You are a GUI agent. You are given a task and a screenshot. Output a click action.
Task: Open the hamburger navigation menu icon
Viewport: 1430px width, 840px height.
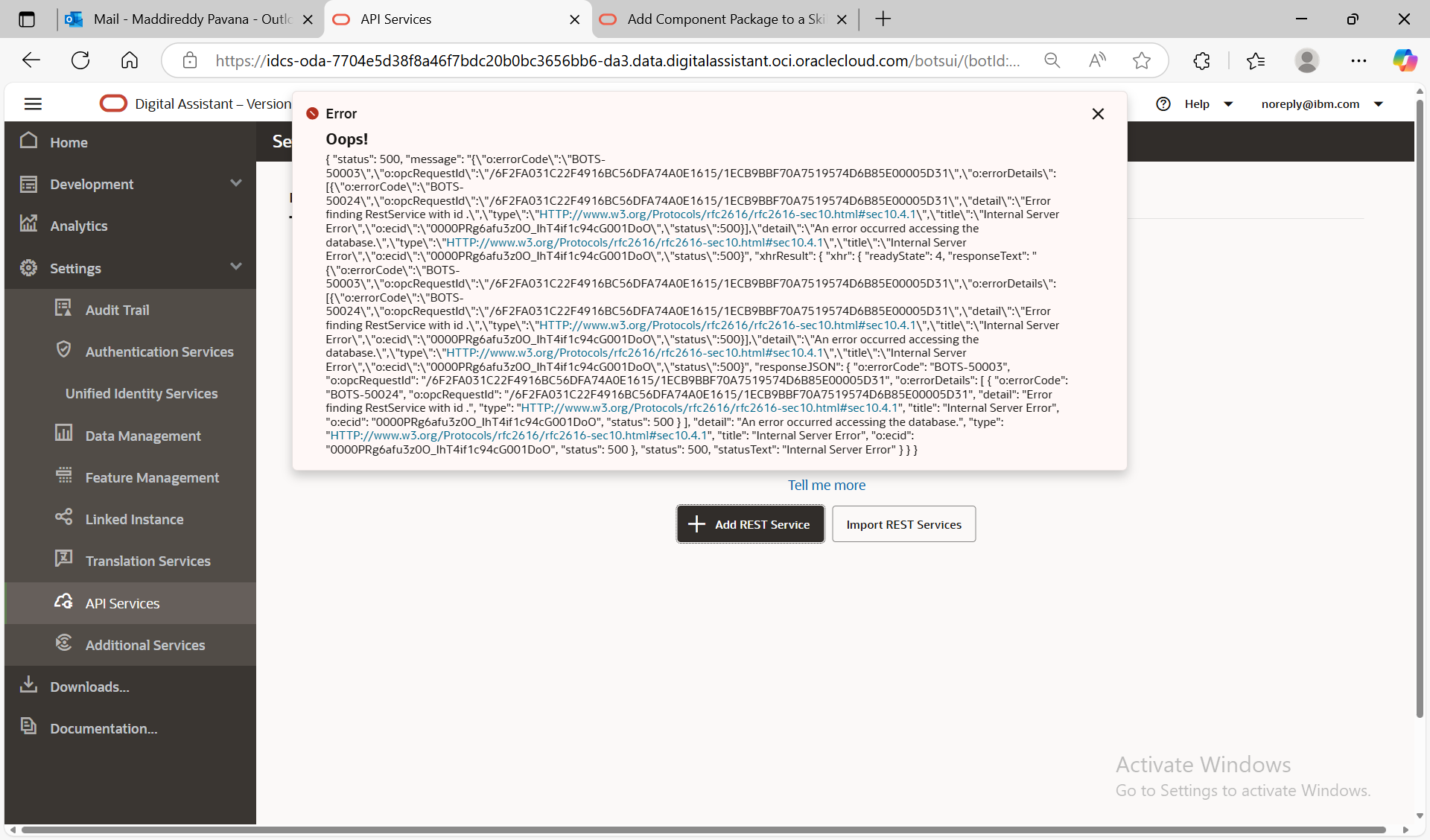[33, 104]
